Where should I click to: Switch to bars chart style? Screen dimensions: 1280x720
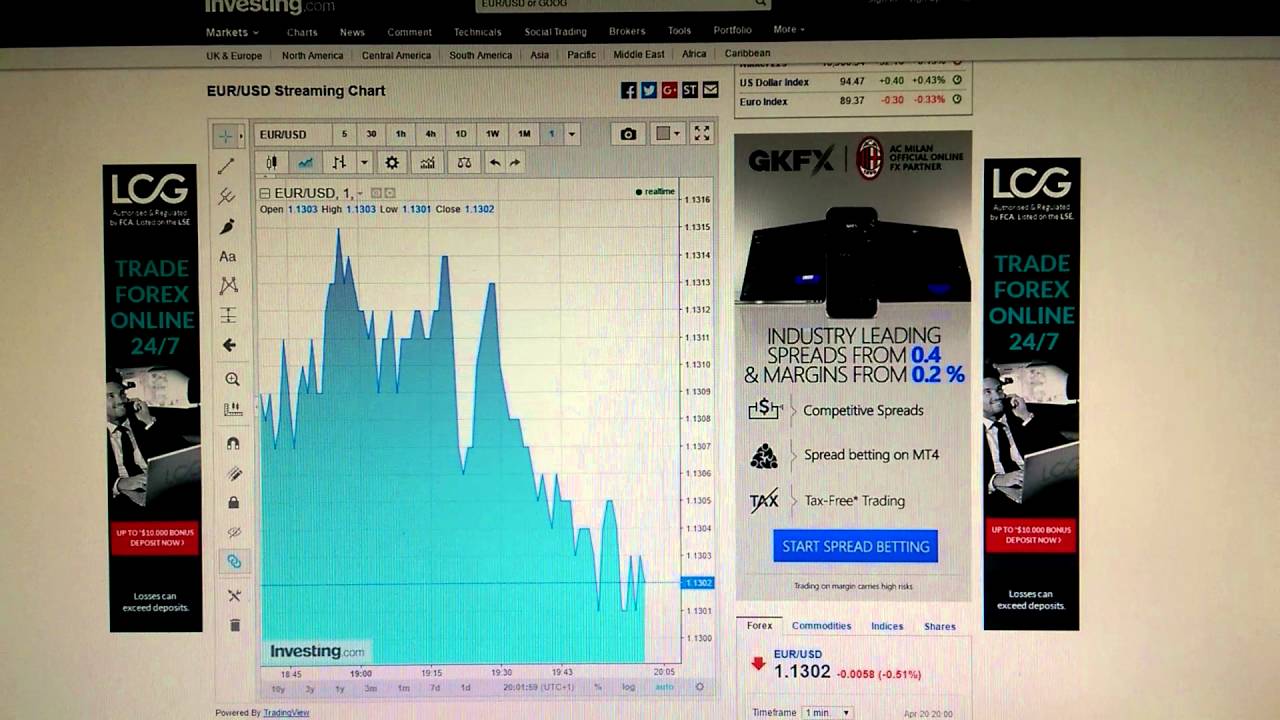(x=339, y=163)
